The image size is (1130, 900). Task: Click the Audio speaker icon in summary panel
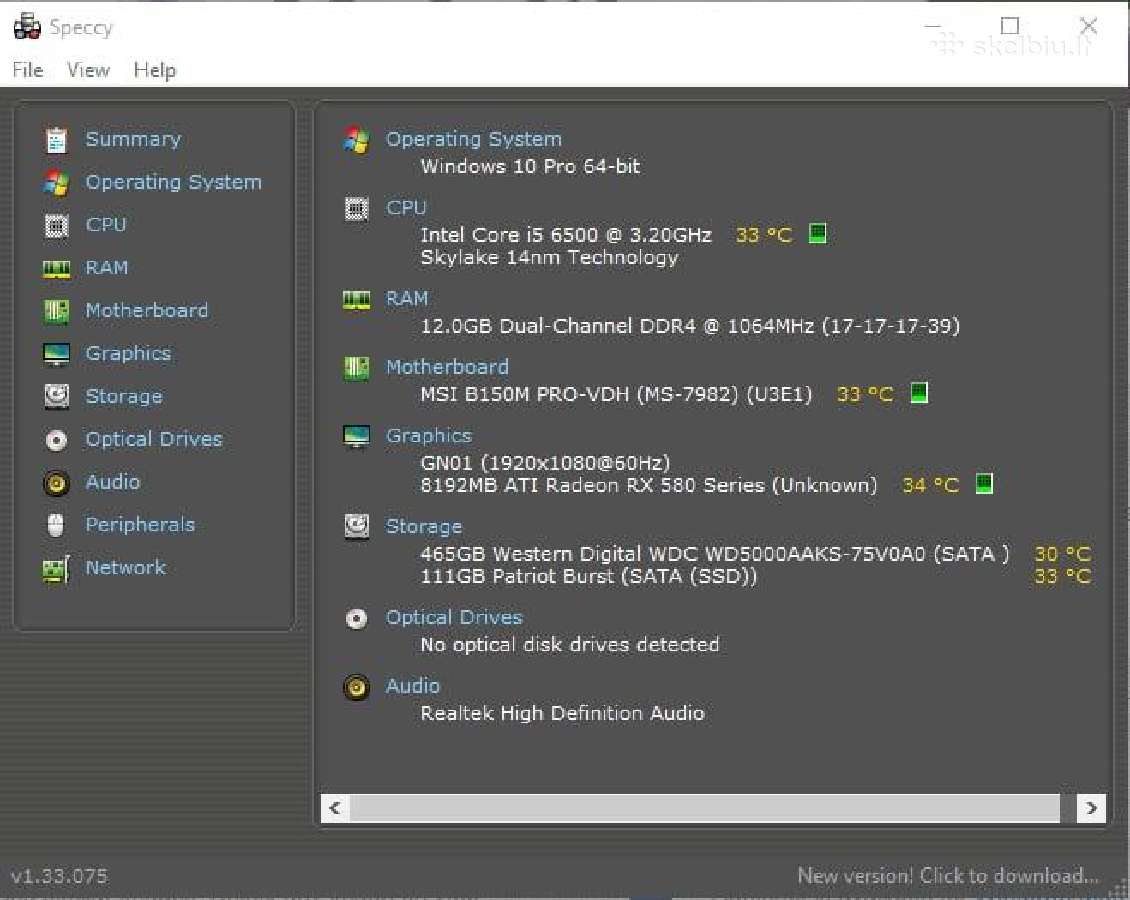tap(356, 687)
